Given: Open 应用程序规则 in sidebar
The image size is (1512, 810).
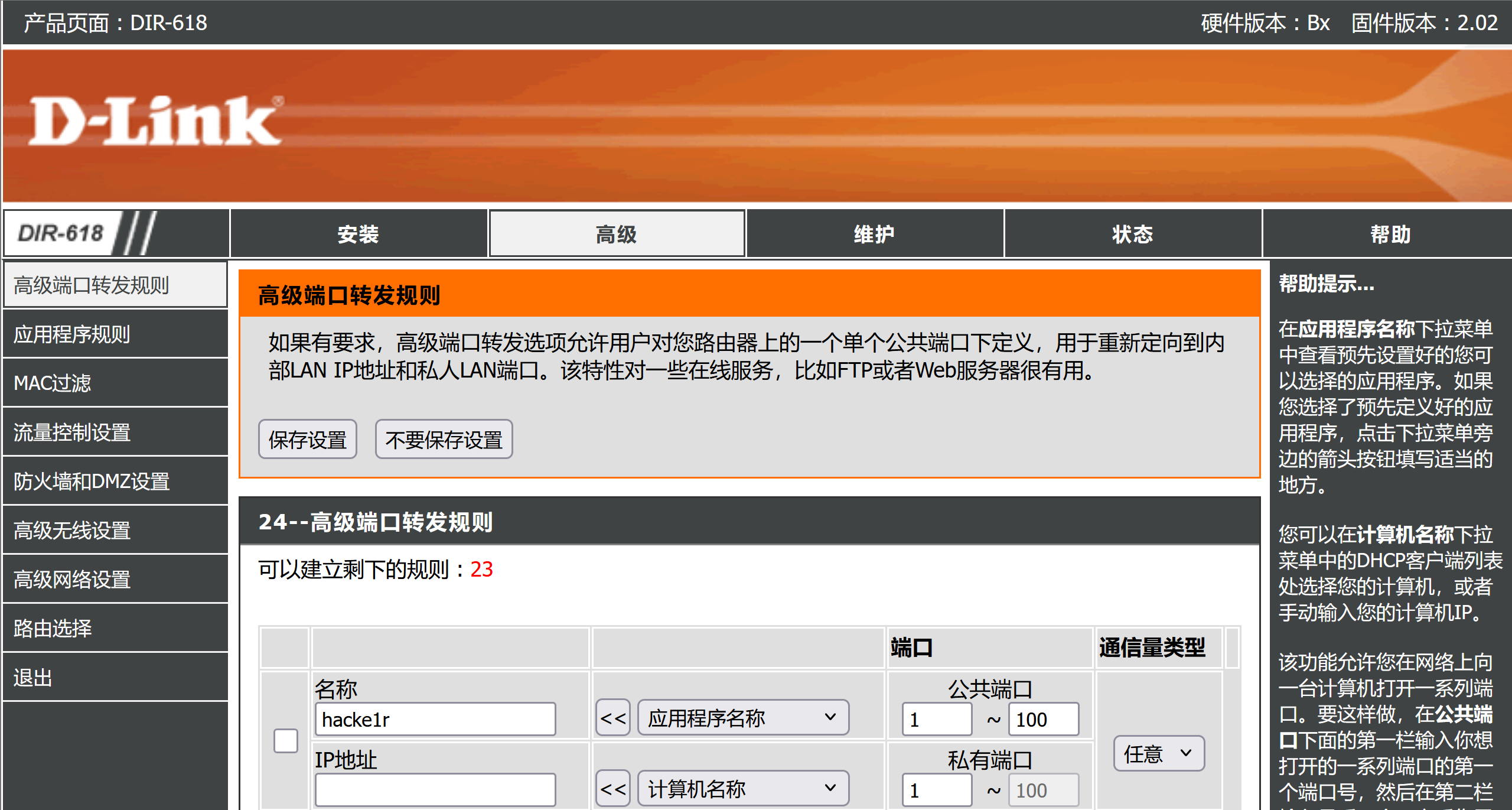Looking at the screenshot, I should coord(115,334).
